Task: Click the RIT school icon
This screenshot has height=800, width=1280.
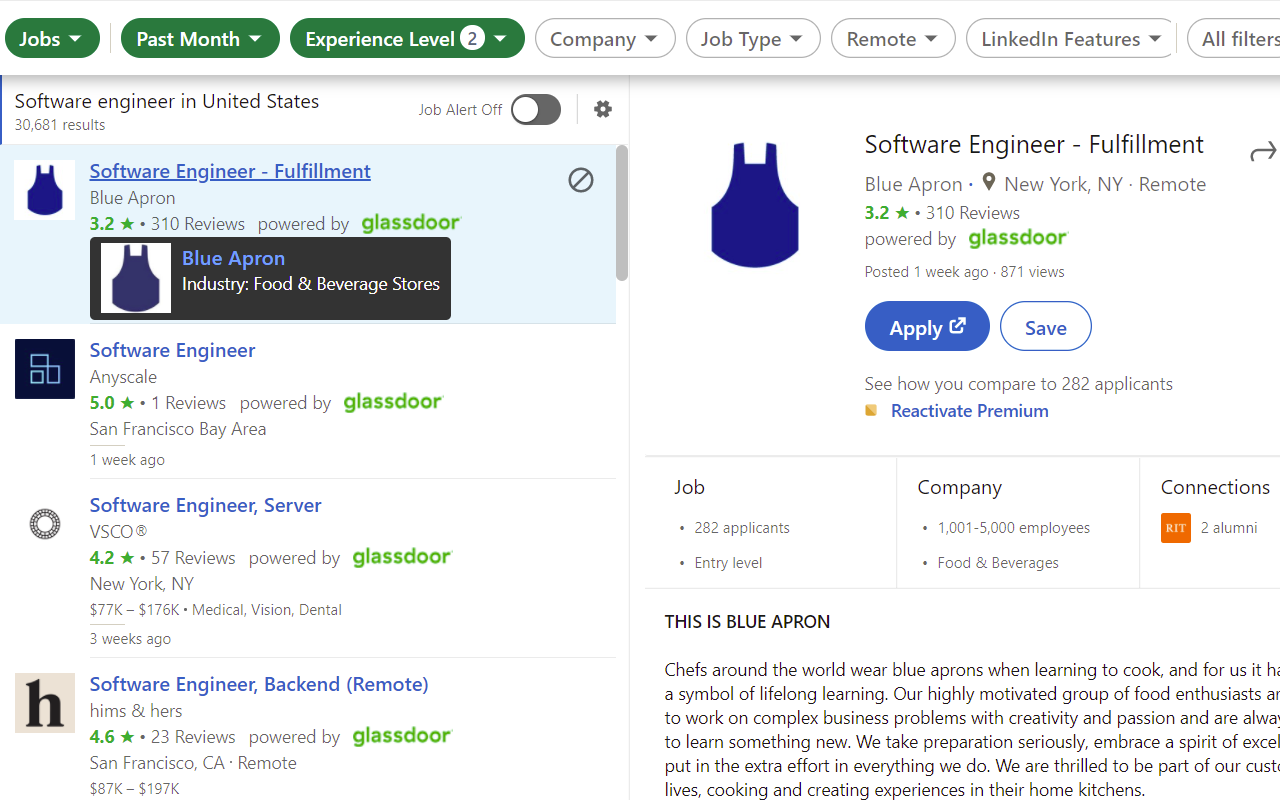Action: [1176, 528]
